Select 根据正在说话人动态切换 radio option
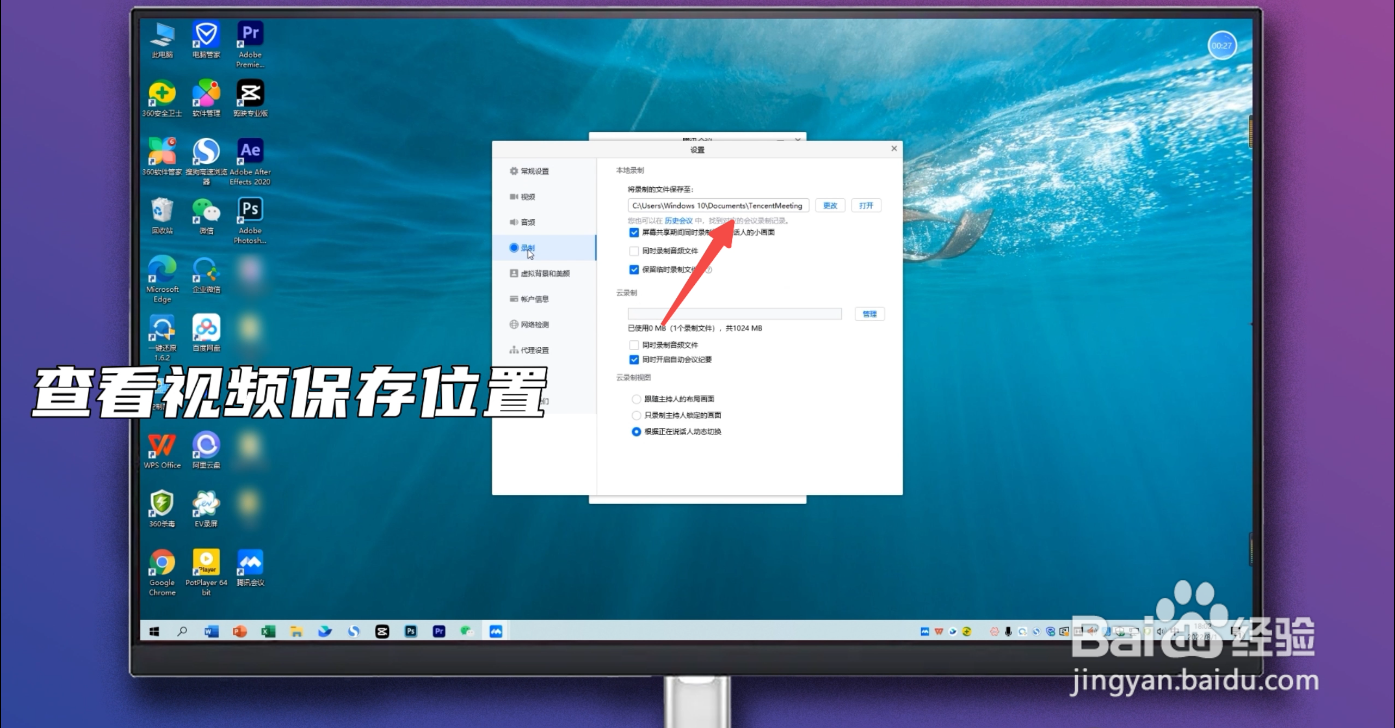Screen dimensions: 1395x728 tap(636, 432)
